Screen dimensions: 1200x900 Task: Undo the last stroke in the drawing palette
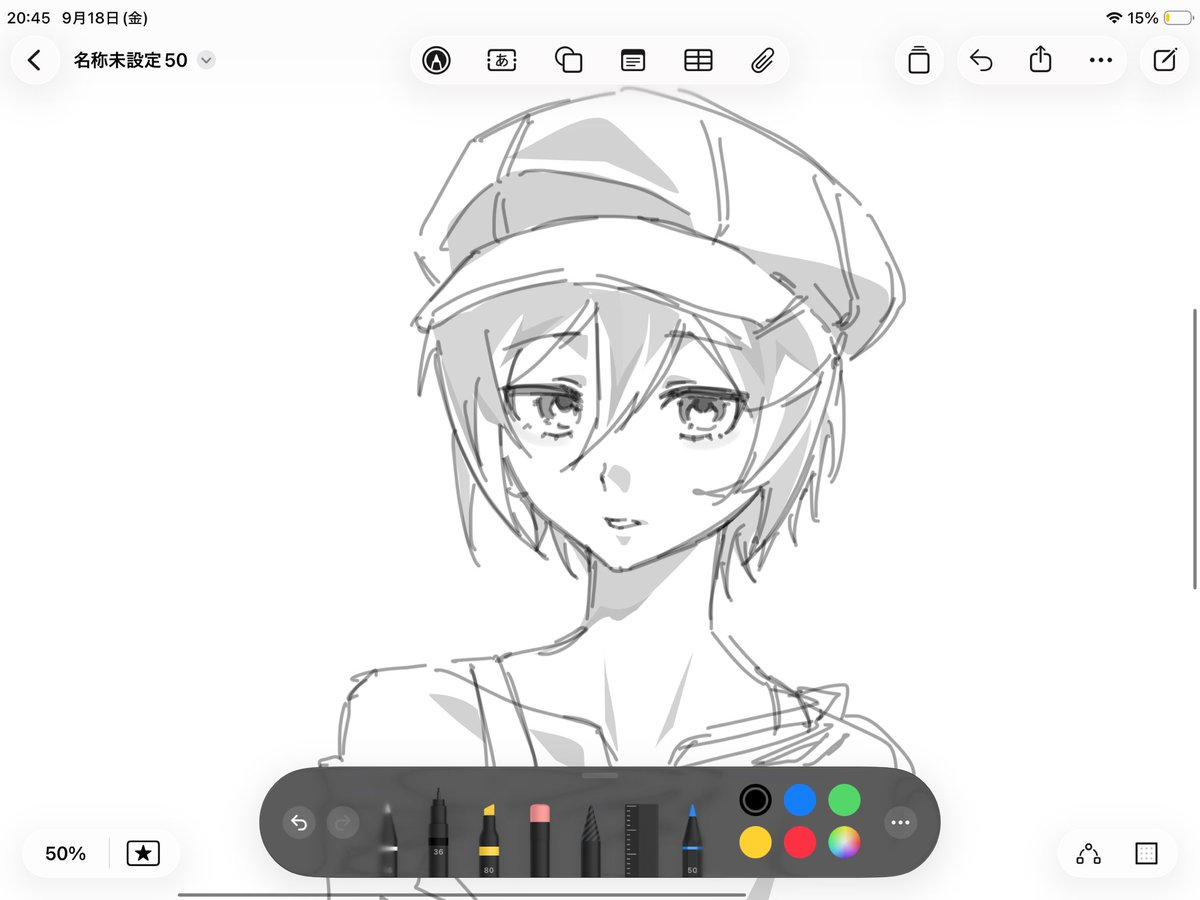coord(298,823)
